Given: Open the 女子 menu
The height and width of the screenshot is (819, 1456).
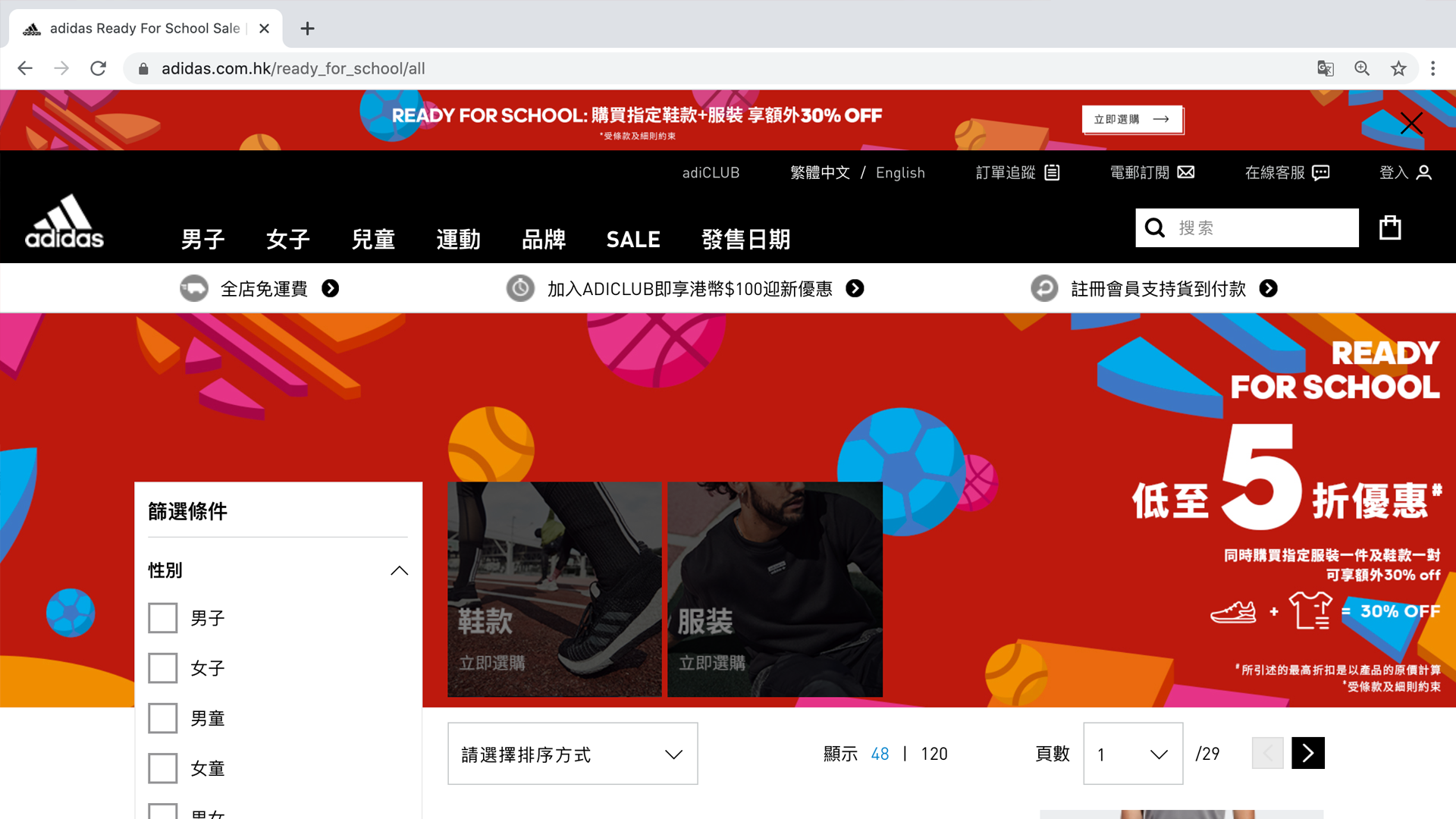Looking at the screenshot, I should pos(287,240).
